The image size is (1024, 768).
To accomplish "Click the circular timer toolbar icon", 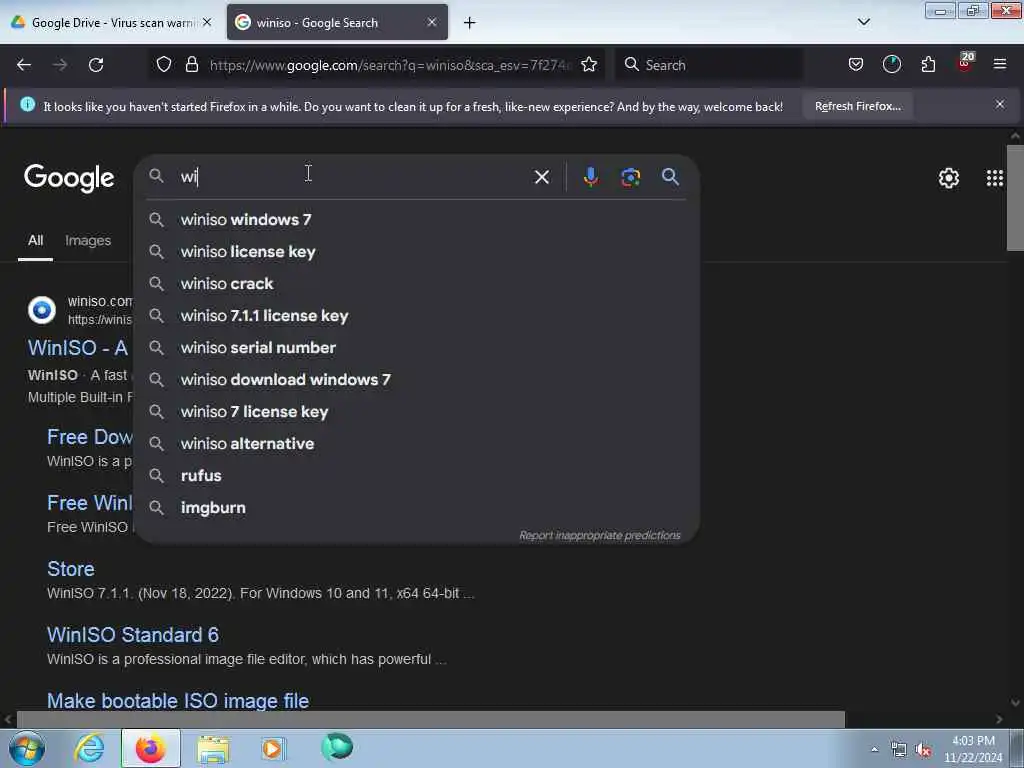I will coord(891,64).
